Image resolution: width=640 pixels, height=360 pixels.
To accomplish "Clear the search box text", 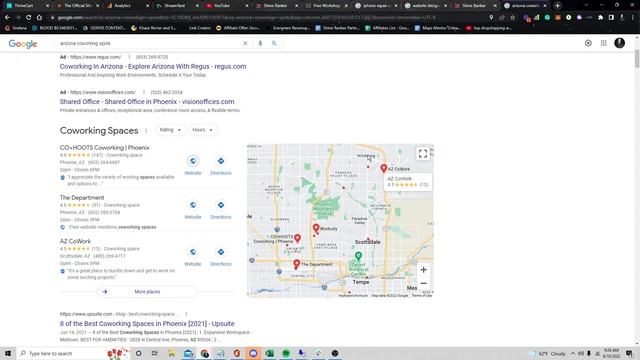I will click(245, 43).
